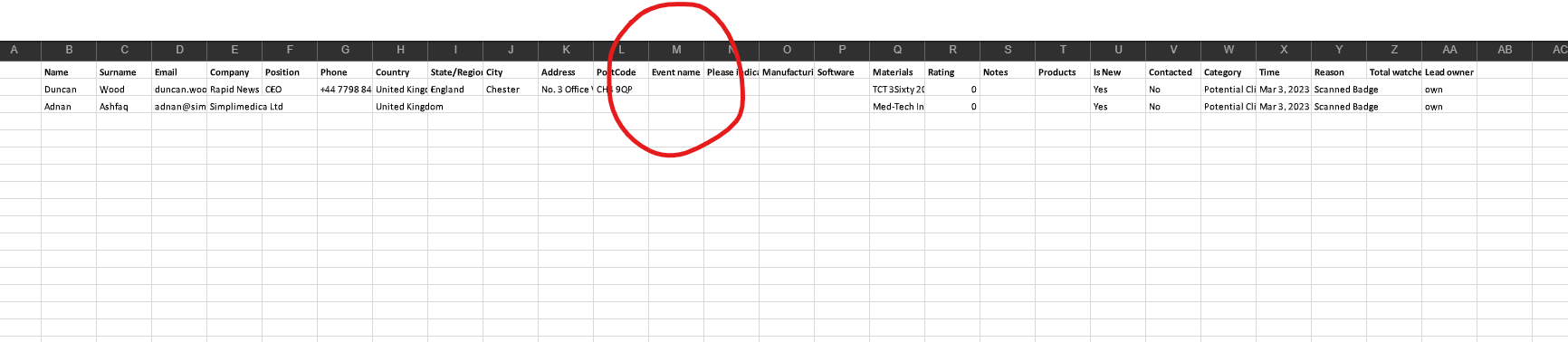
Task: Select column C header
Action: point(124,50)
